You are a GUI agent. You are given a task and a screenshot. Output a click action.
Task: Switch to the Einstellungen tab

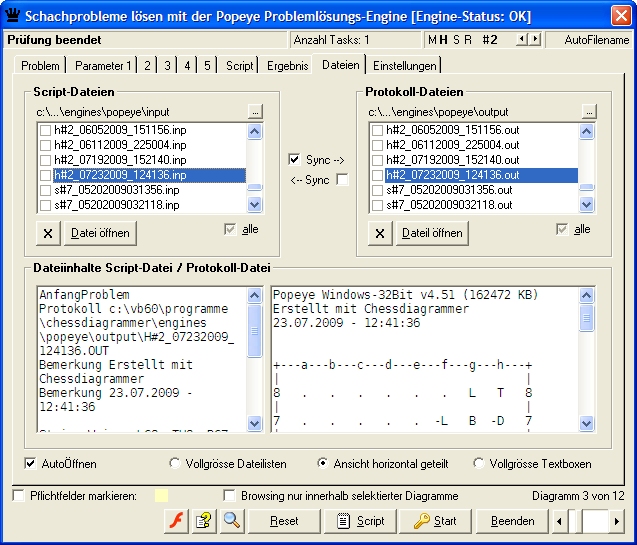tap(405, 66)
